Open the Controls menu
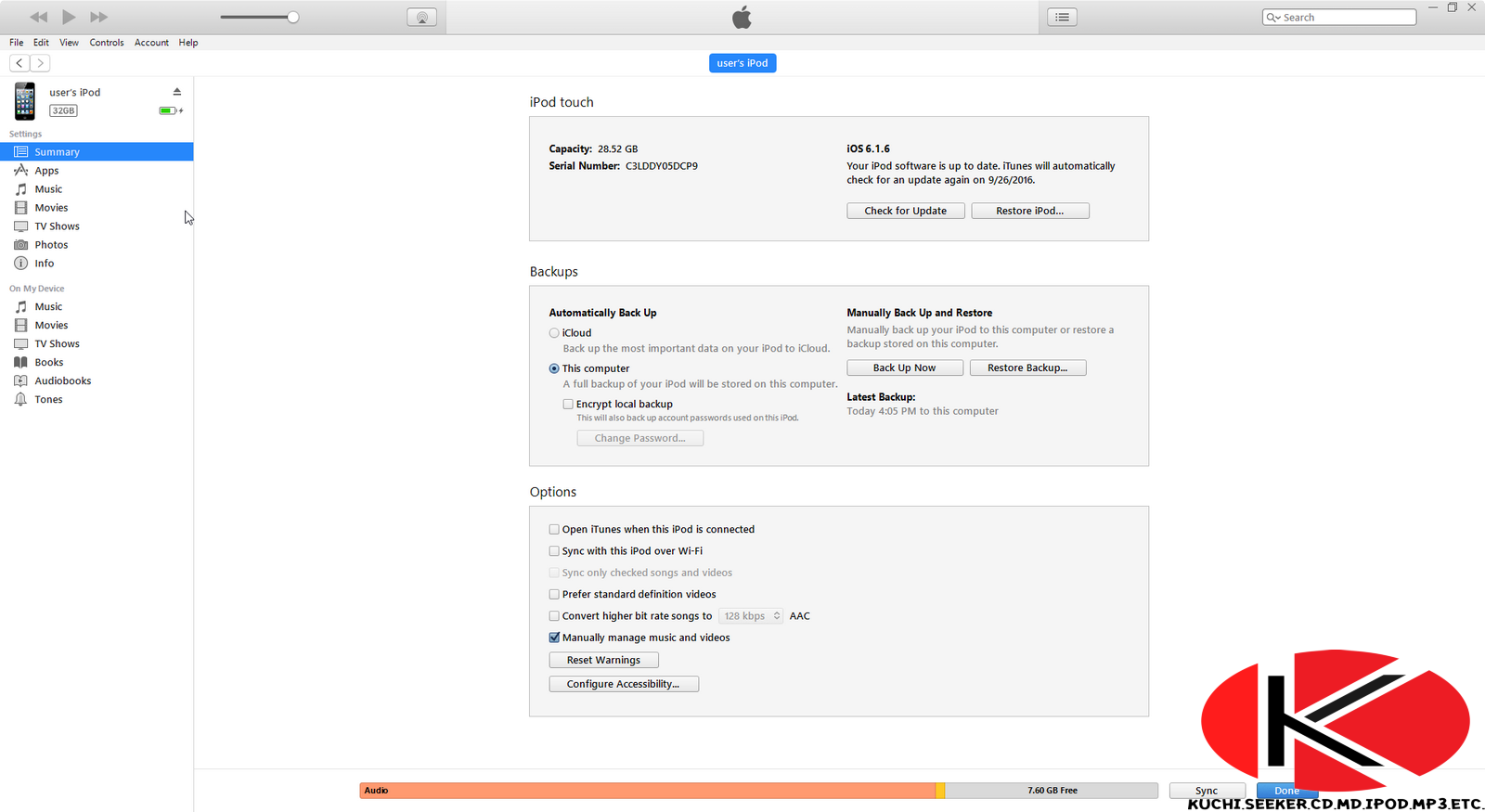The height and width of the screenshot is (812, 1485). click(107, 43)
